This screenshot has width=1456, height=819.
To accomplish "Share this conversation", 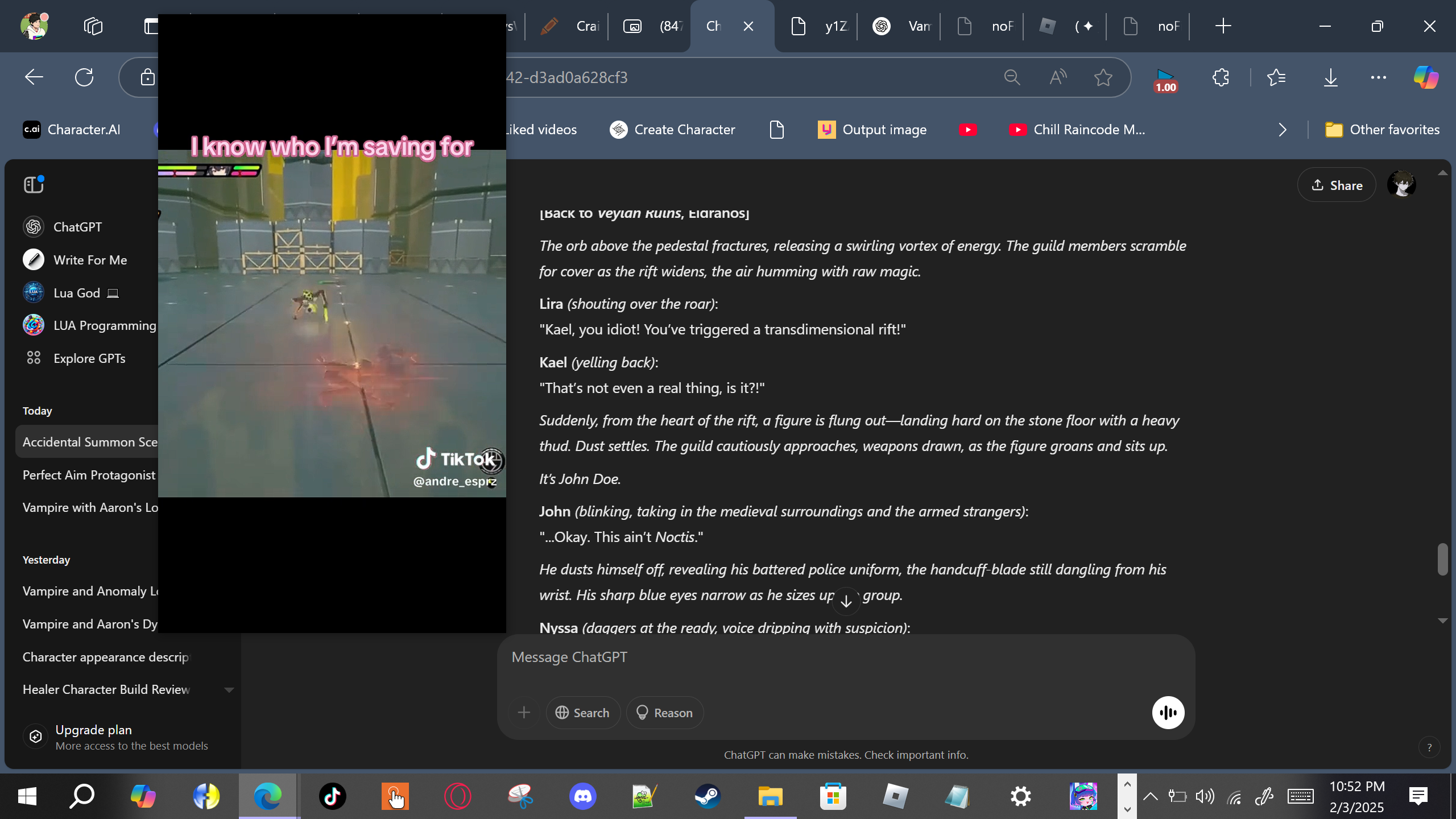I will (x=1337, y=185).
